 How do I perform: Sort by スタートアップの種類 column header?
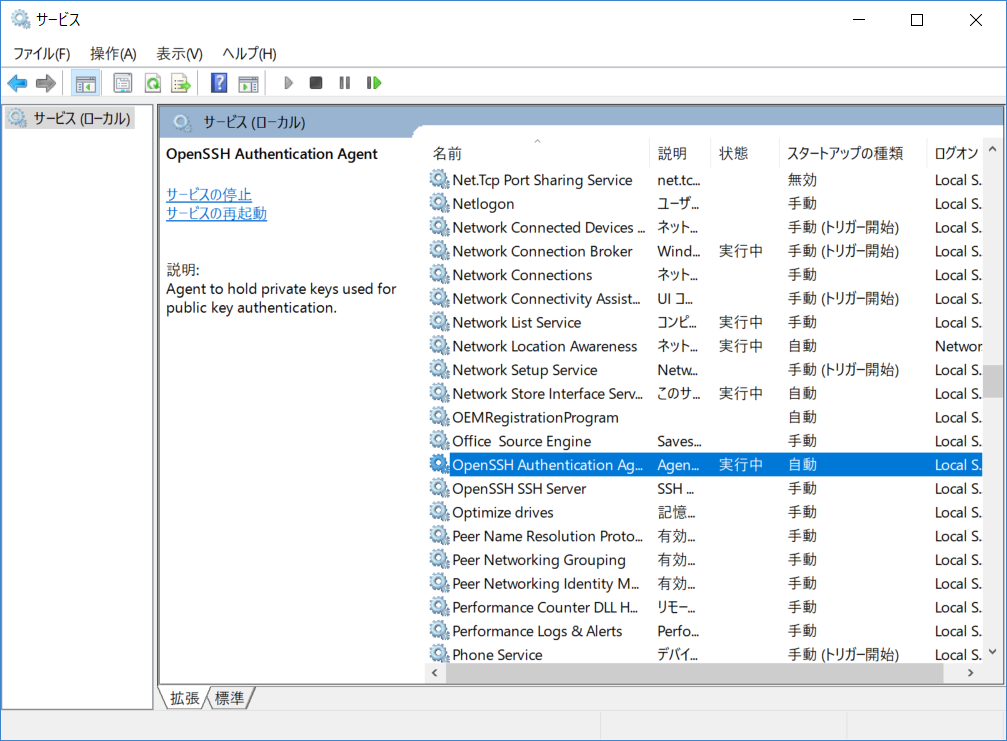click(853, 153)
